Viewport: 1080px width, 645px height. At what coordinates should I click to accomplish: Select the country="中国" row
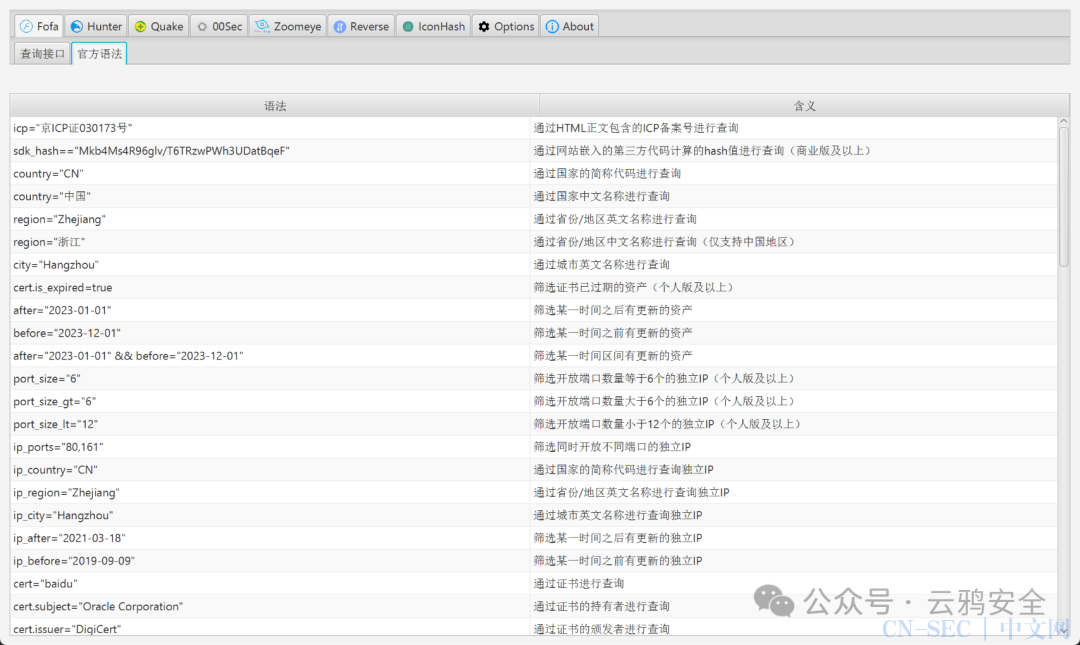click(534, 196)
